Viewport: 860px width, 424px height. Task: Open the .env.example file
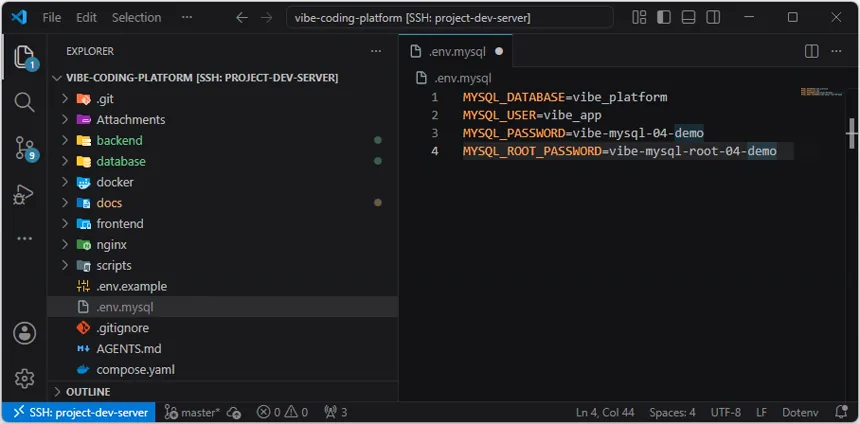(x=223, y=286)
